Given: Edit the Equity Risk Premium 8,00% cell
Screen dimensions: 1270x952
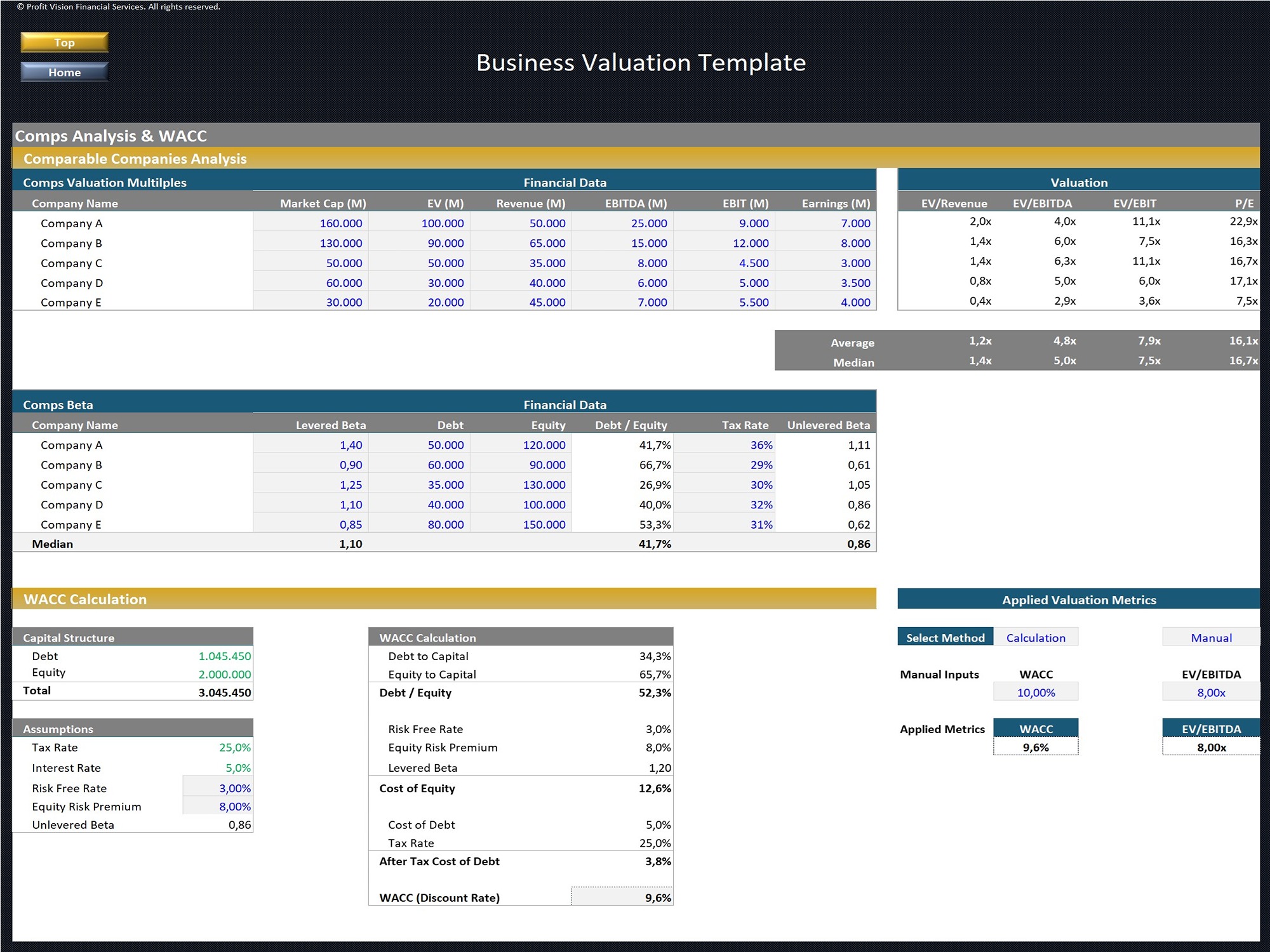Looking at the screenshot, I should (x=218, y=807).
